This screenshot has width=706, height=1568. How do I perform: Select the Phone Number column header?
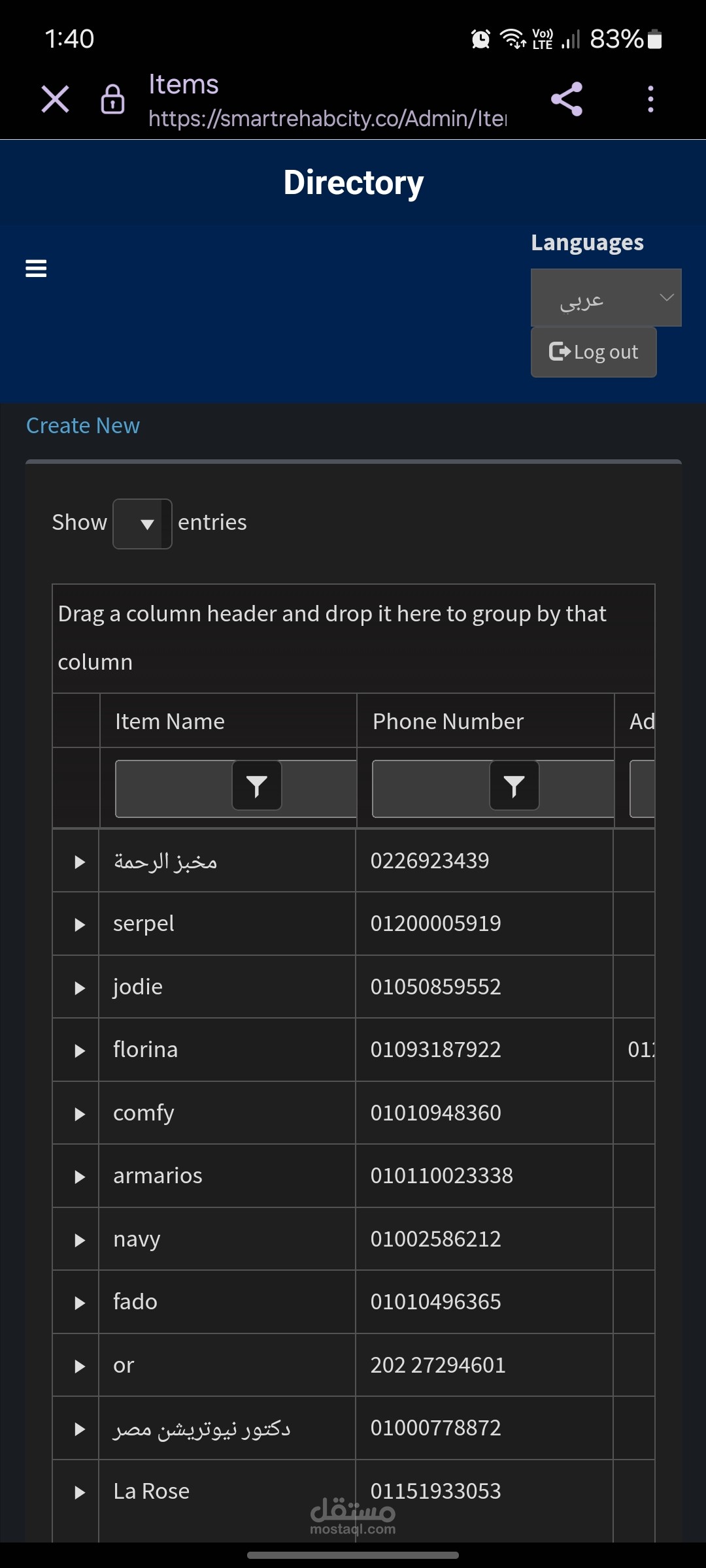[447, 721]
